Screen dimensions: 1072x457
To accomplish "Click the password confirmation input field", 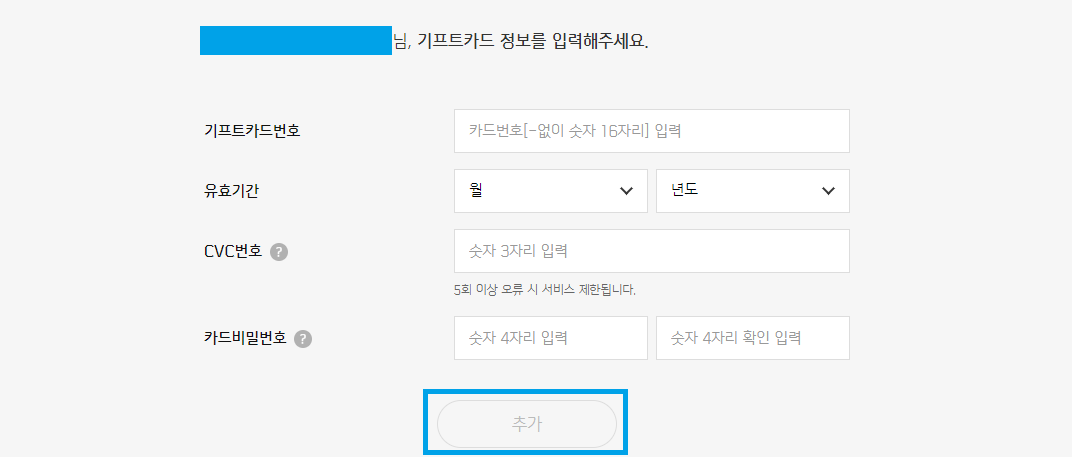I will click(x=753, y=338).
